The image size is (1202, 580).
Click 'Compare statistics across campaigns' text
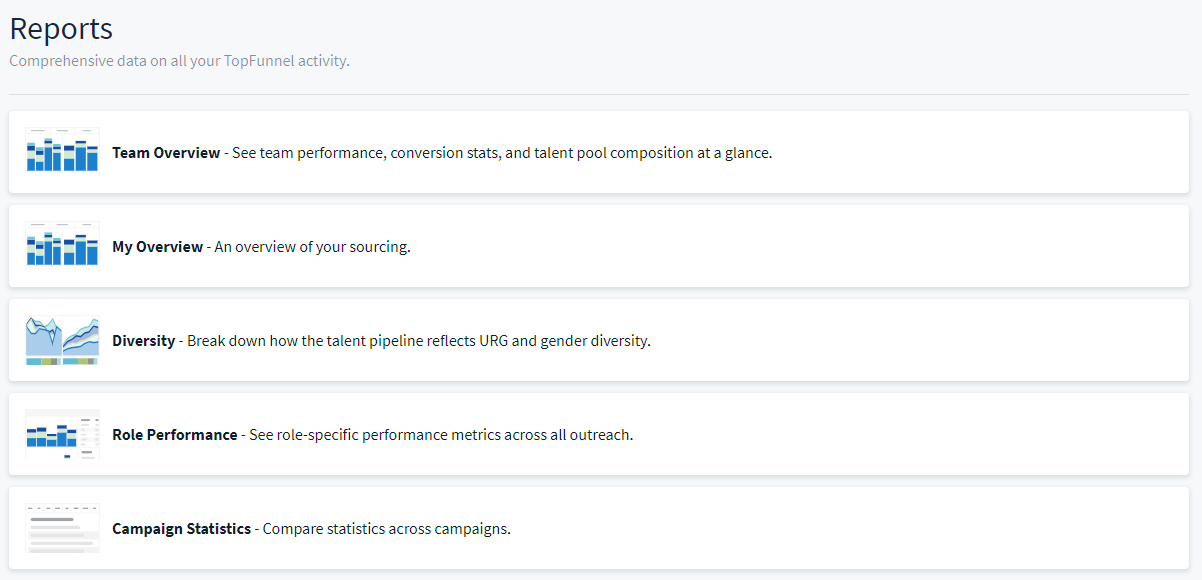pyautogui.click(x=387, y=529)
